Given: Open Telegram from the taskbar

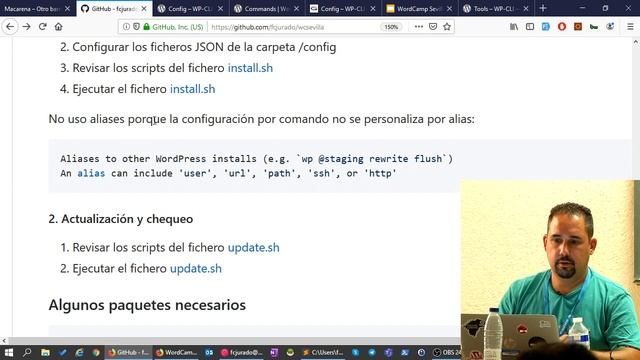Looking at the screenshot, I should coord(372,352).
